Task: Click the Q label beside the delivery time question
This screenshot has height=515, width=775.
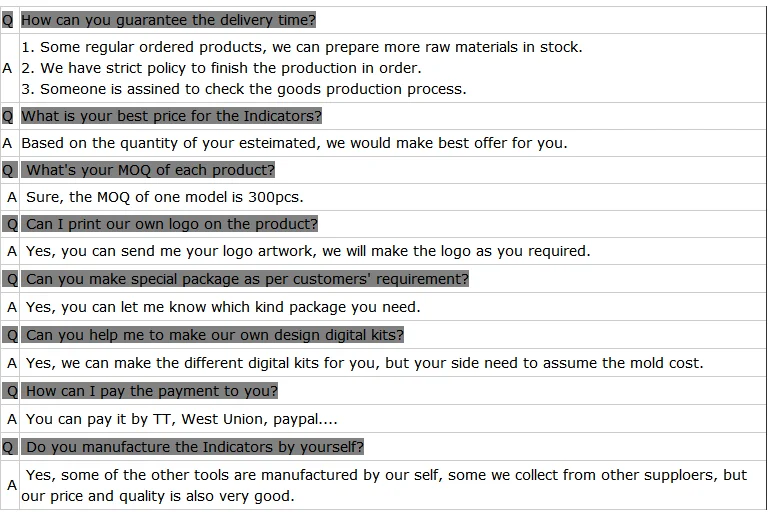Action: click(8, 20)
